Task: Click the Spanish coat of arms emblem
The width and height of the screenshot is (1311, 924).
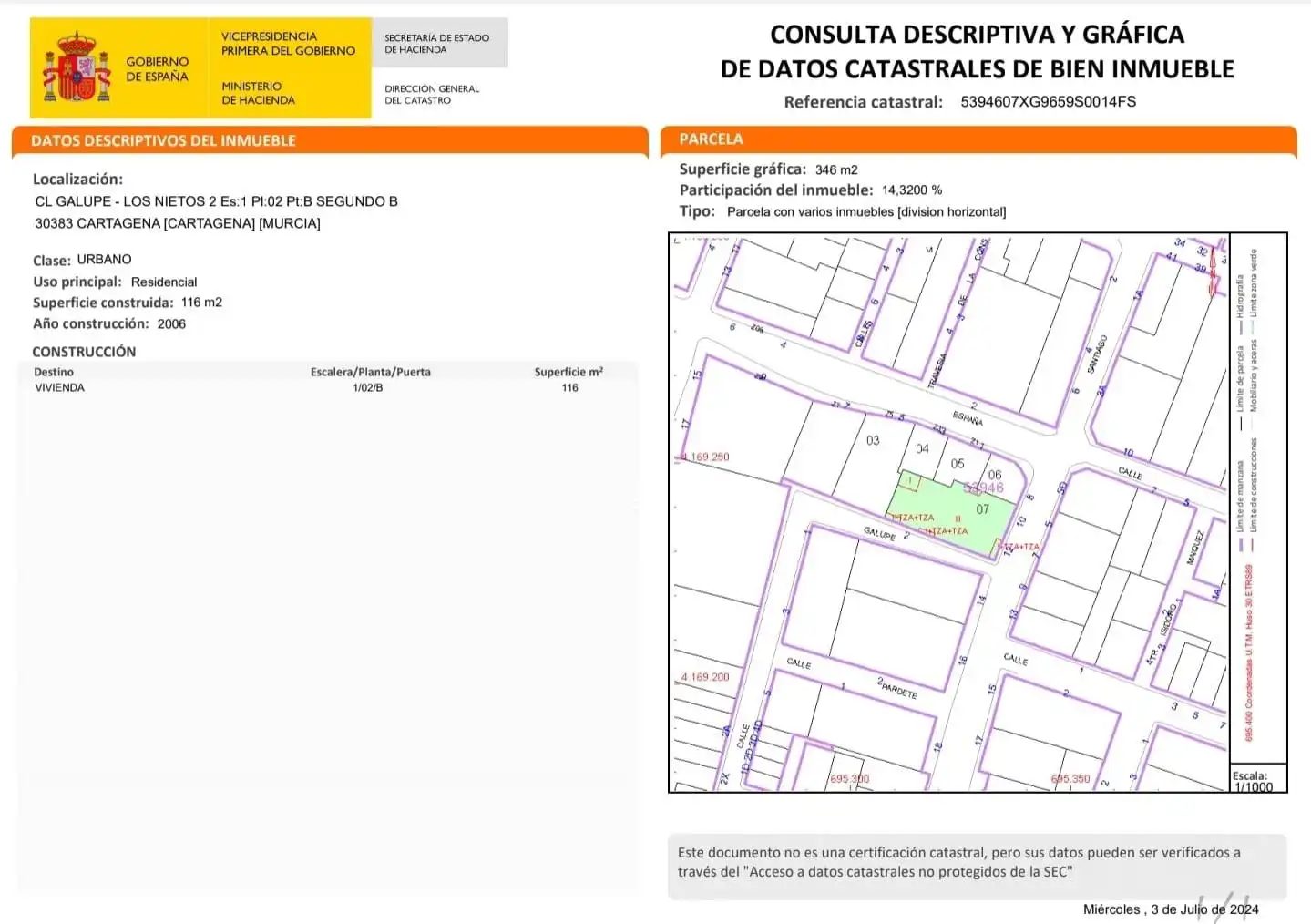Action: point(77,68)
